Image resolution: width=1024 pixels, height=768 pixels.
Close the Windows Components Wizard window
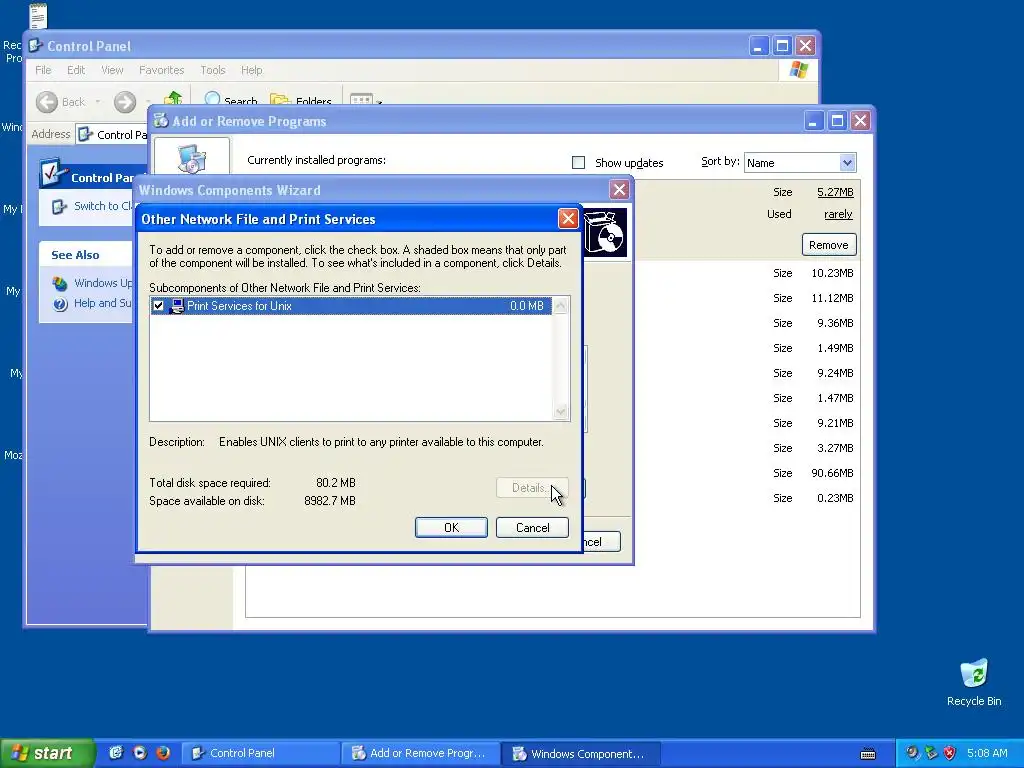[619, 190]
